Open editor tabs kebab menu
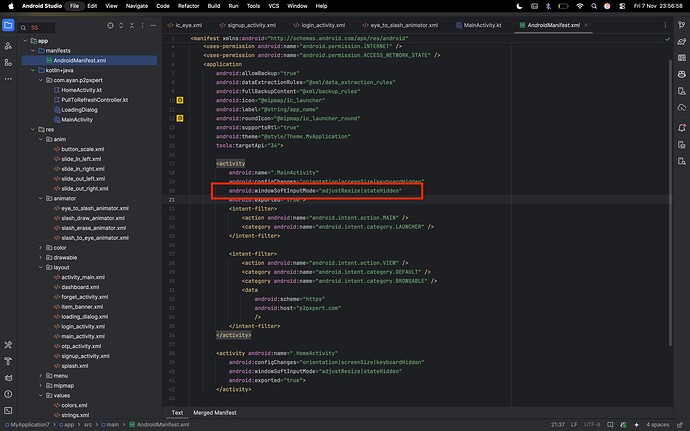 click(x=665, y=25)
